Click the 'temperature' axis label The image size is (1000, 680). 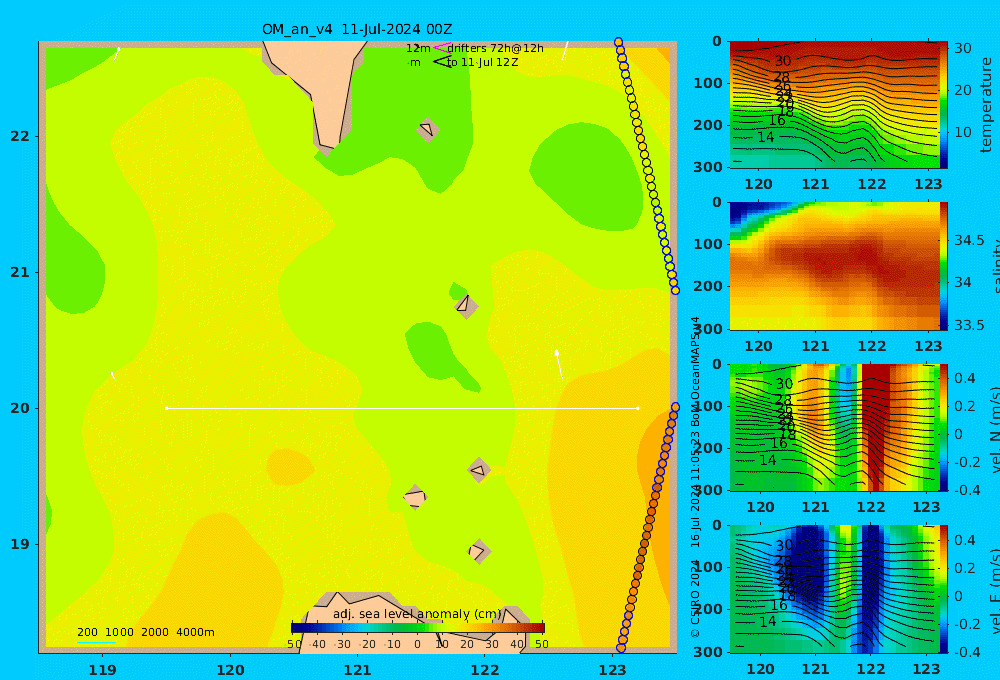click(x=987, y=105)
